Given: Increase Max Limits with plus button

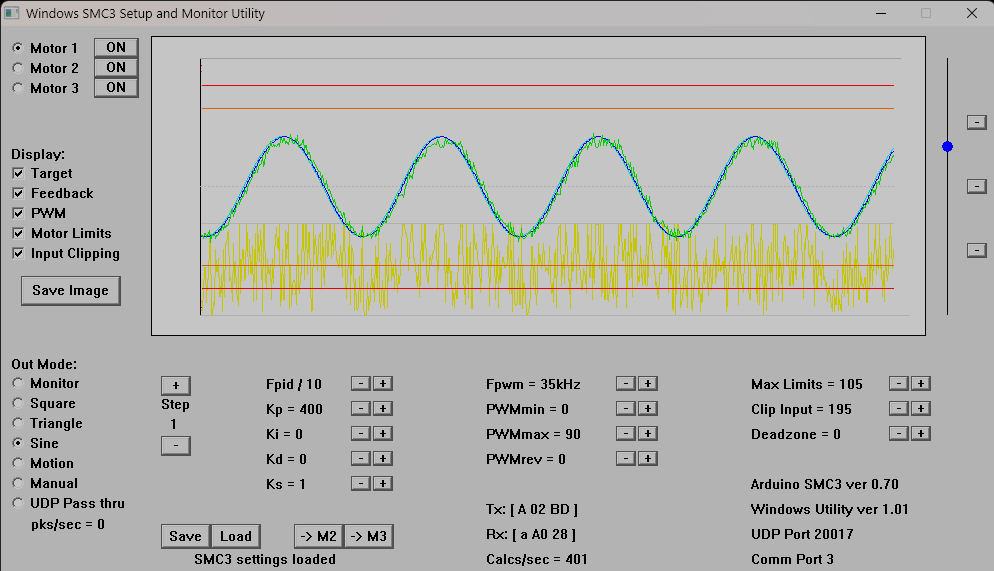Looking at the screenshot, I should coord(921,383).
